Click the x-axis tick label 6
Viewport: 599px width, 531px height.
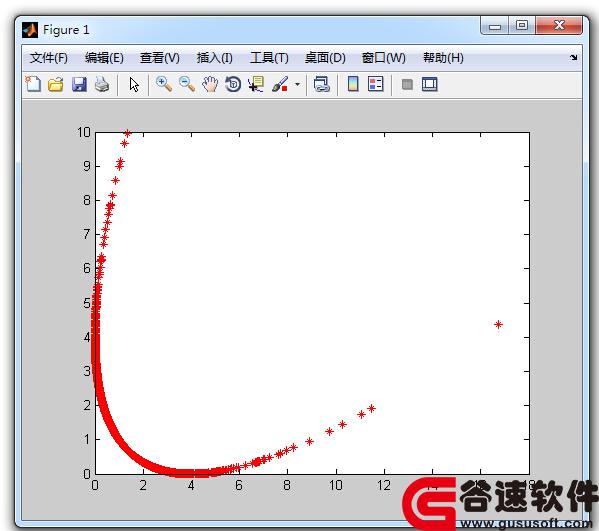[239, 486]
